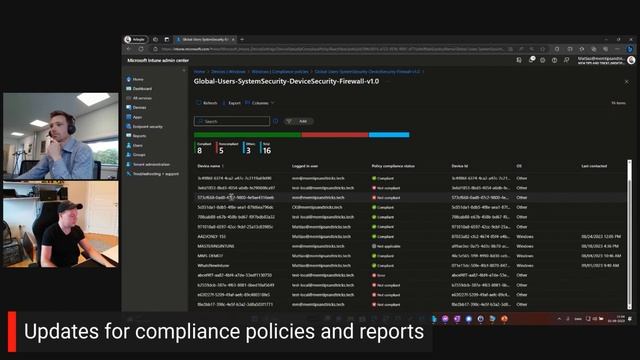Focus the Search input field

[232, 121]
